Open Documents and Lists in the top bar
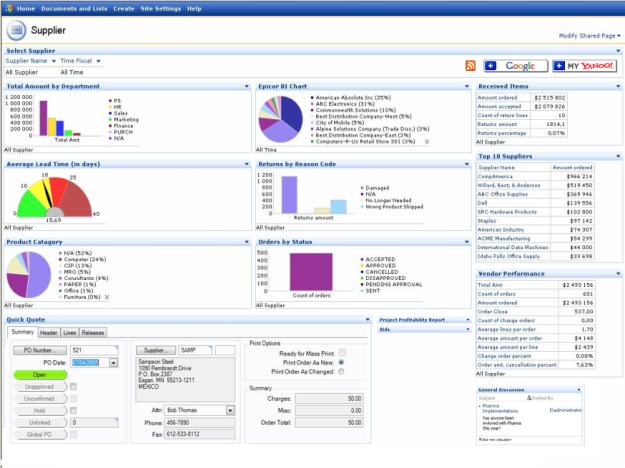Viewport: 625px width, 468px height. pyautogui.click(x=74, y=8)
